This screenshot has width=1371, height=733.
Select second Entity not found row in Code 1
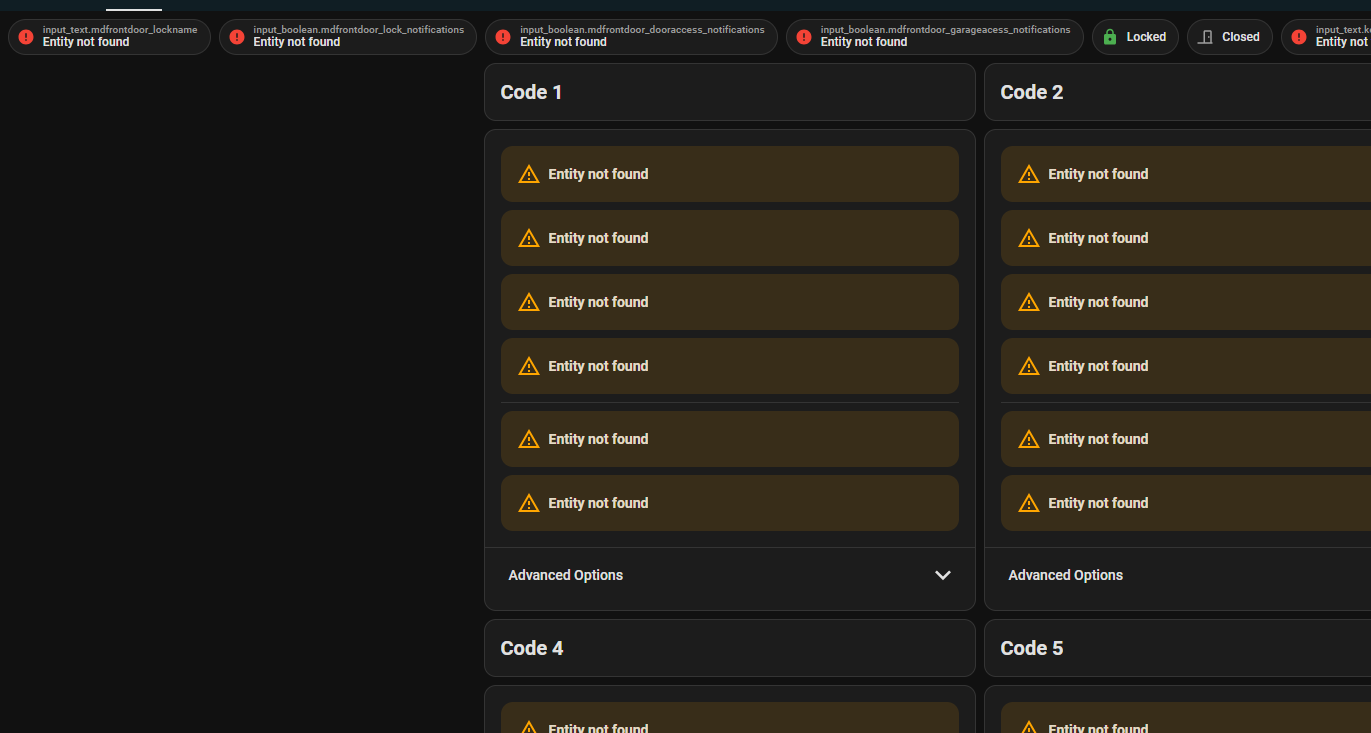(x=729, y=238)
